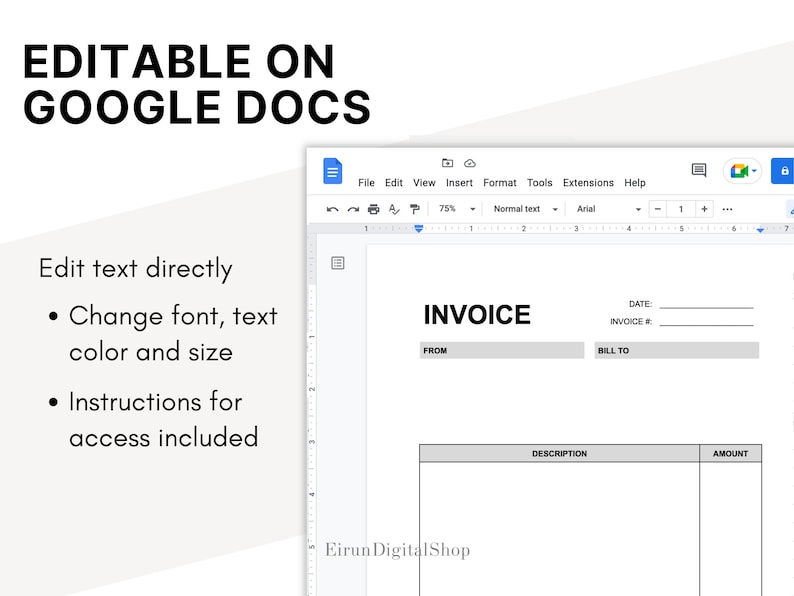The width and height of the screenshot is (794, 596).
Task: Open the more options ellipsis
Action: 727,209
